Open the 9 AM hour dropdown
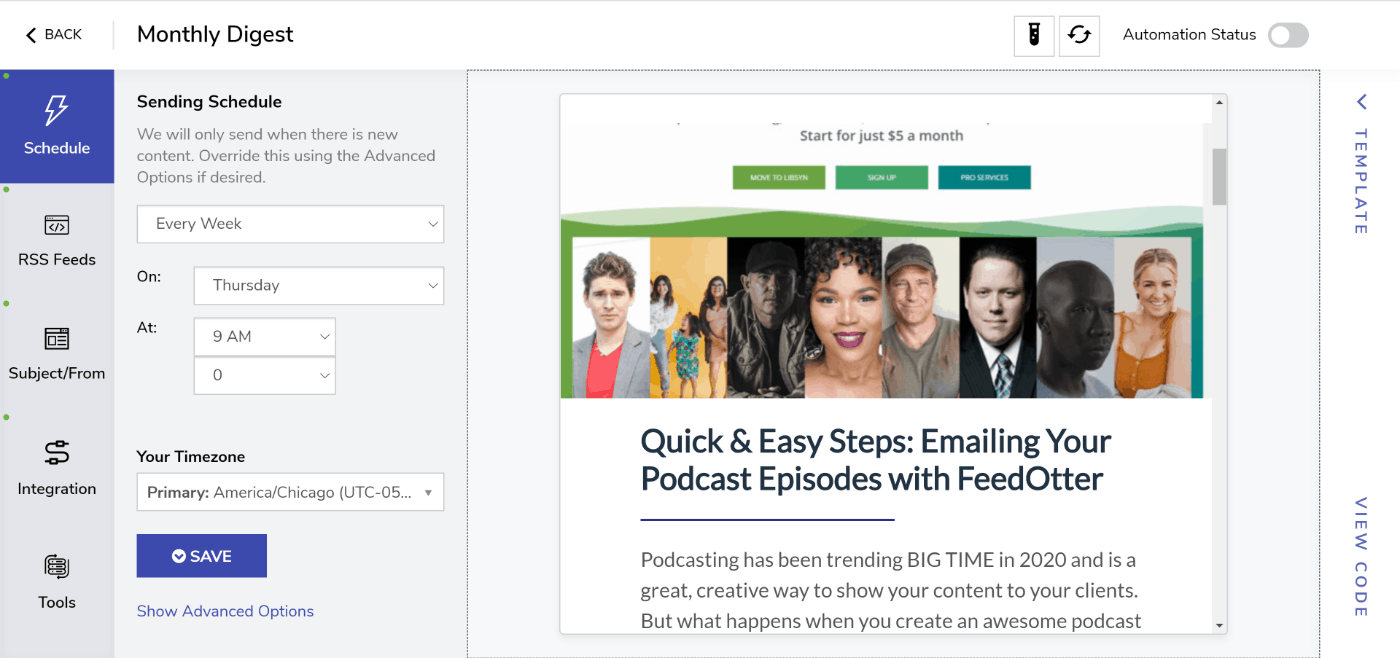Screen dimensions: 1400x658 point(264,337)
